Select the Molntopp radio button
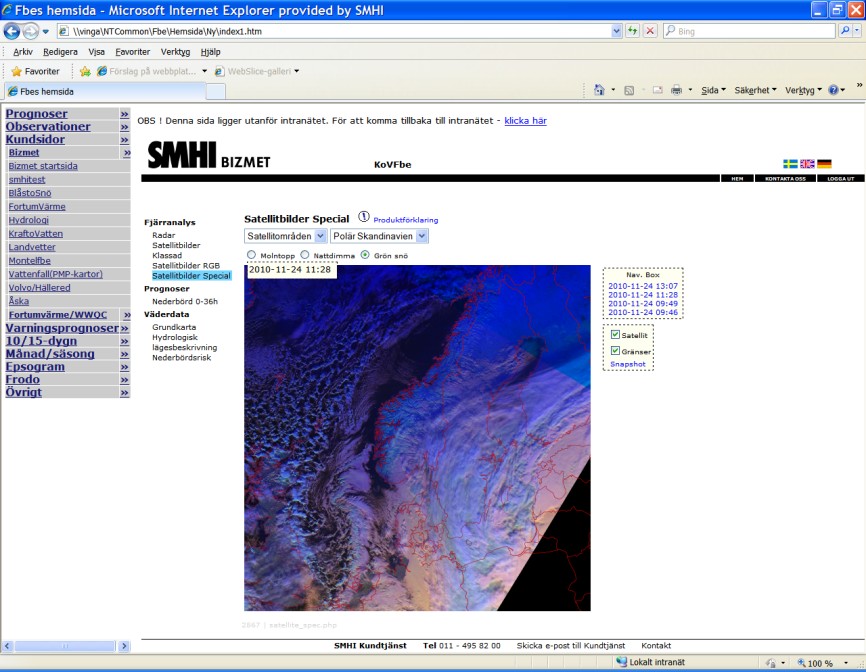This screenshot has height=672, width=866. (252, 255)
